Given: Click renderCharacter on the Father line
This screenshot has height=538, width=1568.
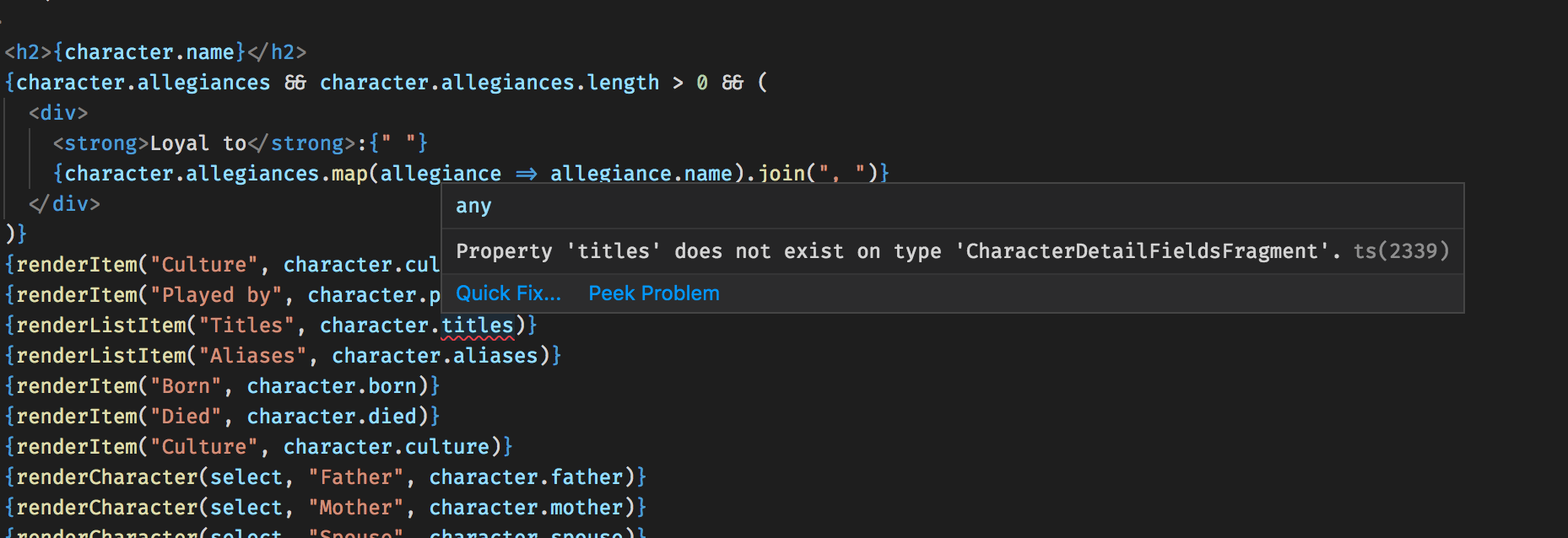Looking at the screenshot, I should (x=106, y=477).
